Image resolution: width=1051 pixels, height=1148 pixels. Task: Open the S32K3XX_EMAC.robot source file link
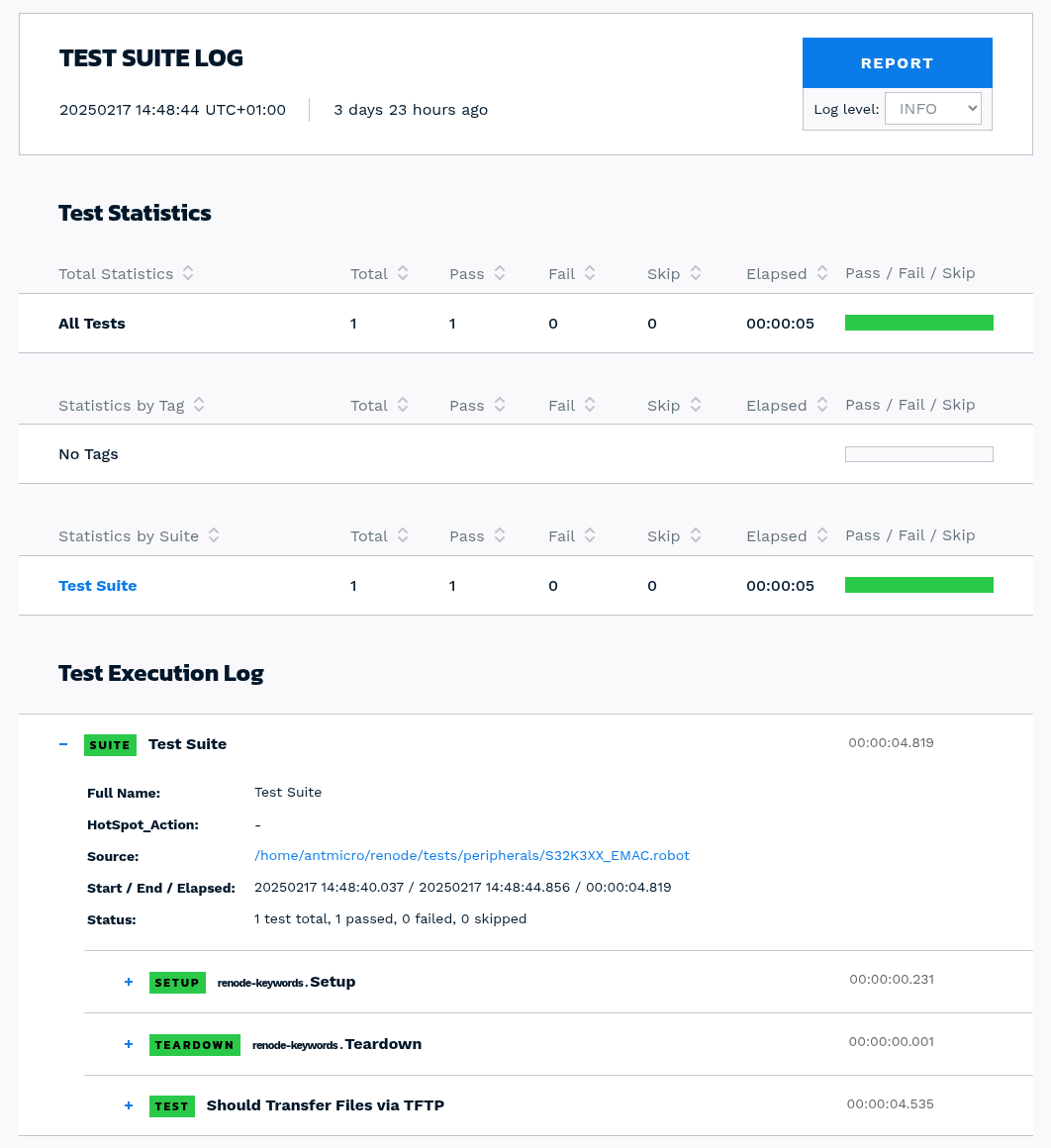point(471,855)
